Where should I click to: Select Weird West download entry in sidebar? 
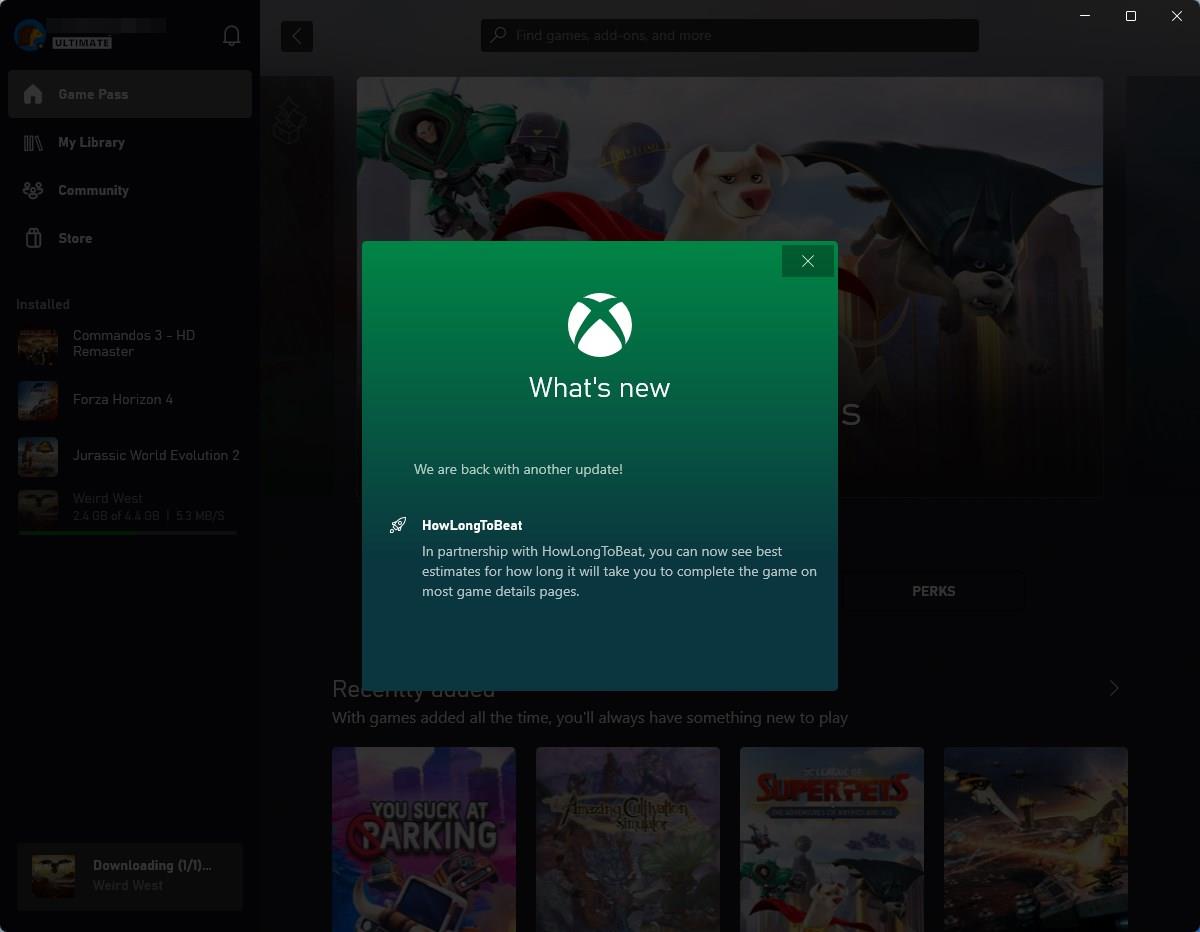pyautogui.click(x=130, y=510)
